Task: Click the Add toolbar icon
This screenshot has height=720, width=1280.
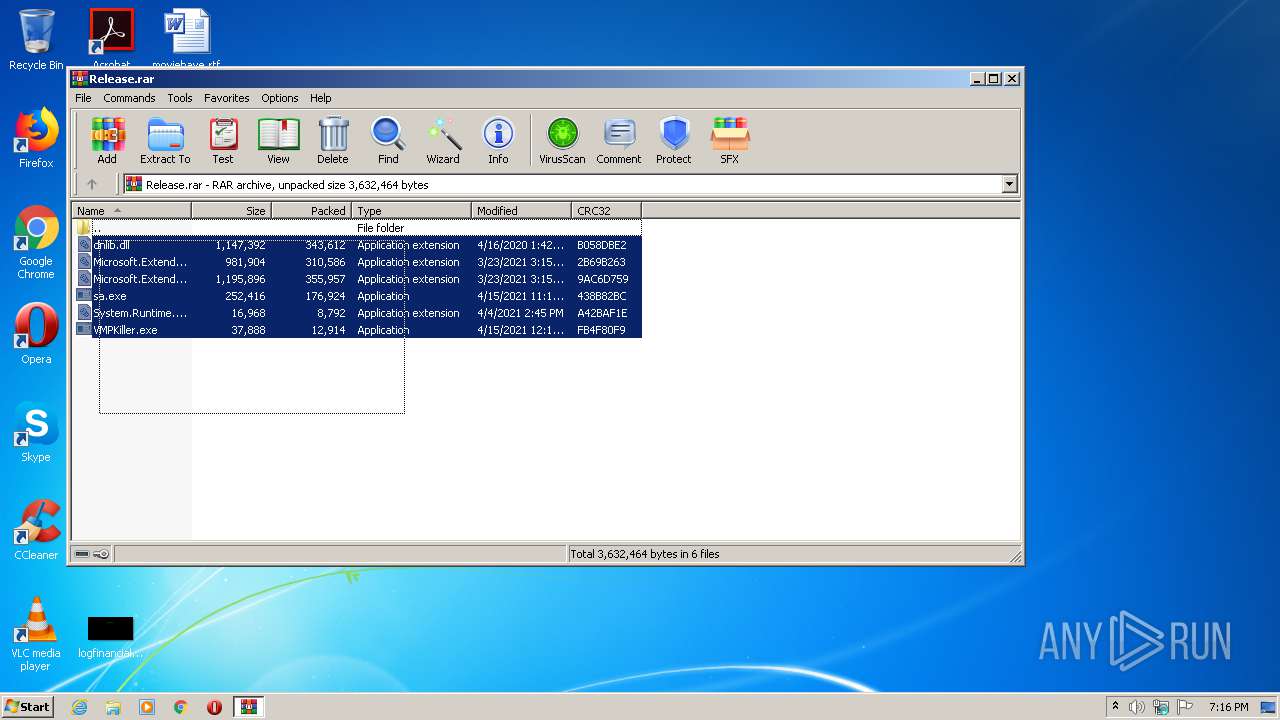Action: (107, 140)
